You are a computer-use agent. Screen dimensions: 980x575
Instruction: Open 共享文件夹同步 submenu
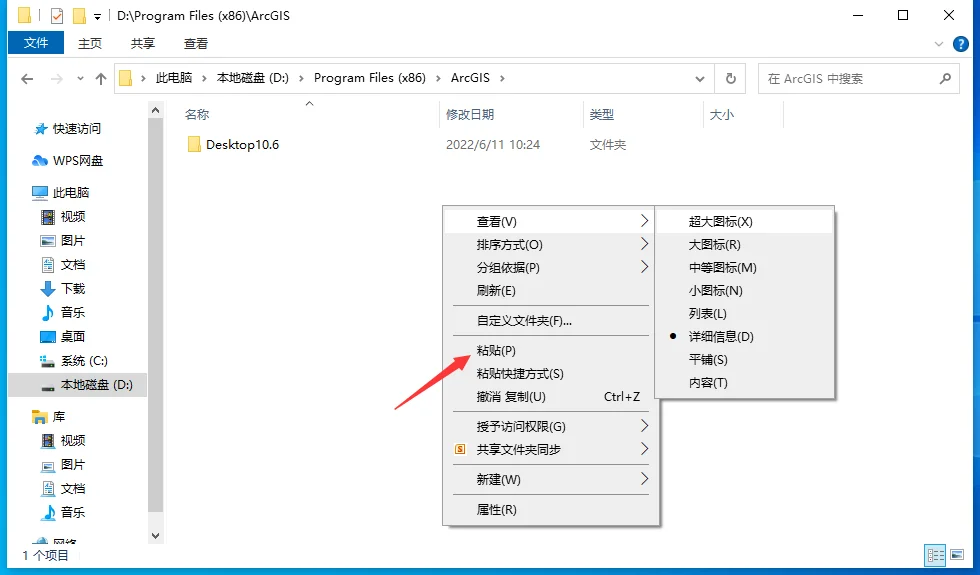pyautogui.click(x=549, y=449)
